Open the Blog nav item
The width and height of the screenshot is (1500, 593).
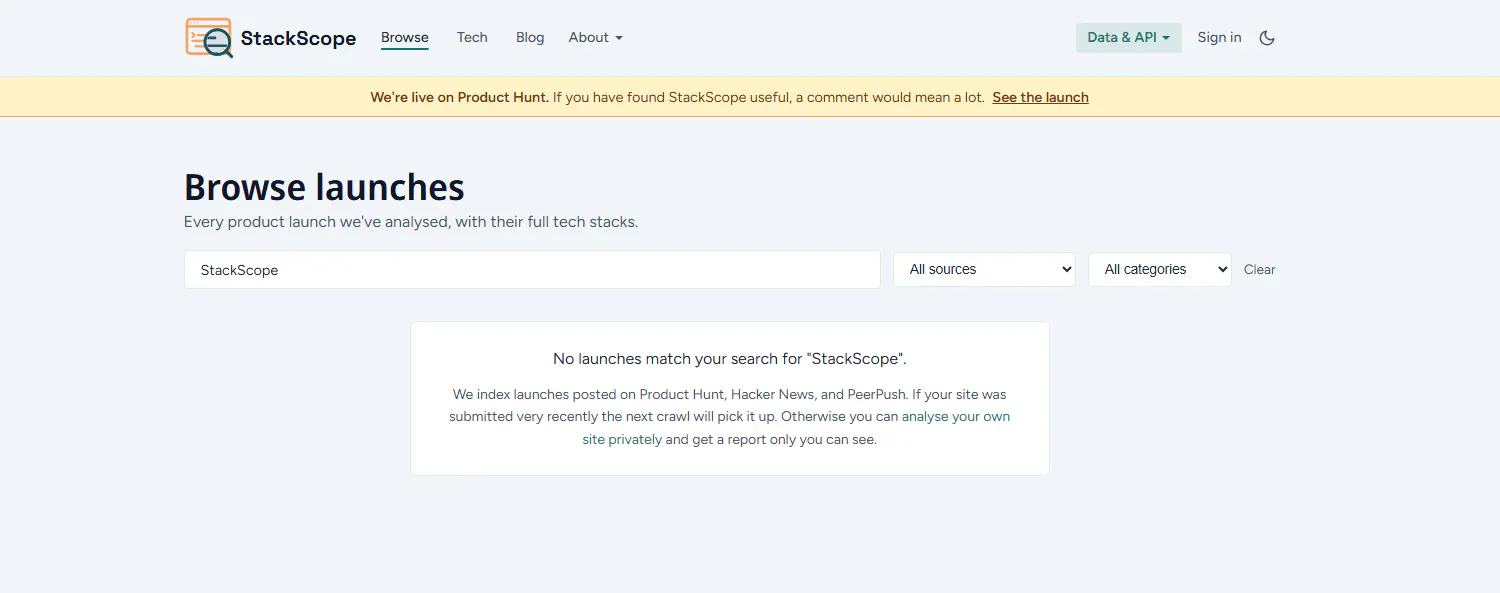[x=530, y=38]
